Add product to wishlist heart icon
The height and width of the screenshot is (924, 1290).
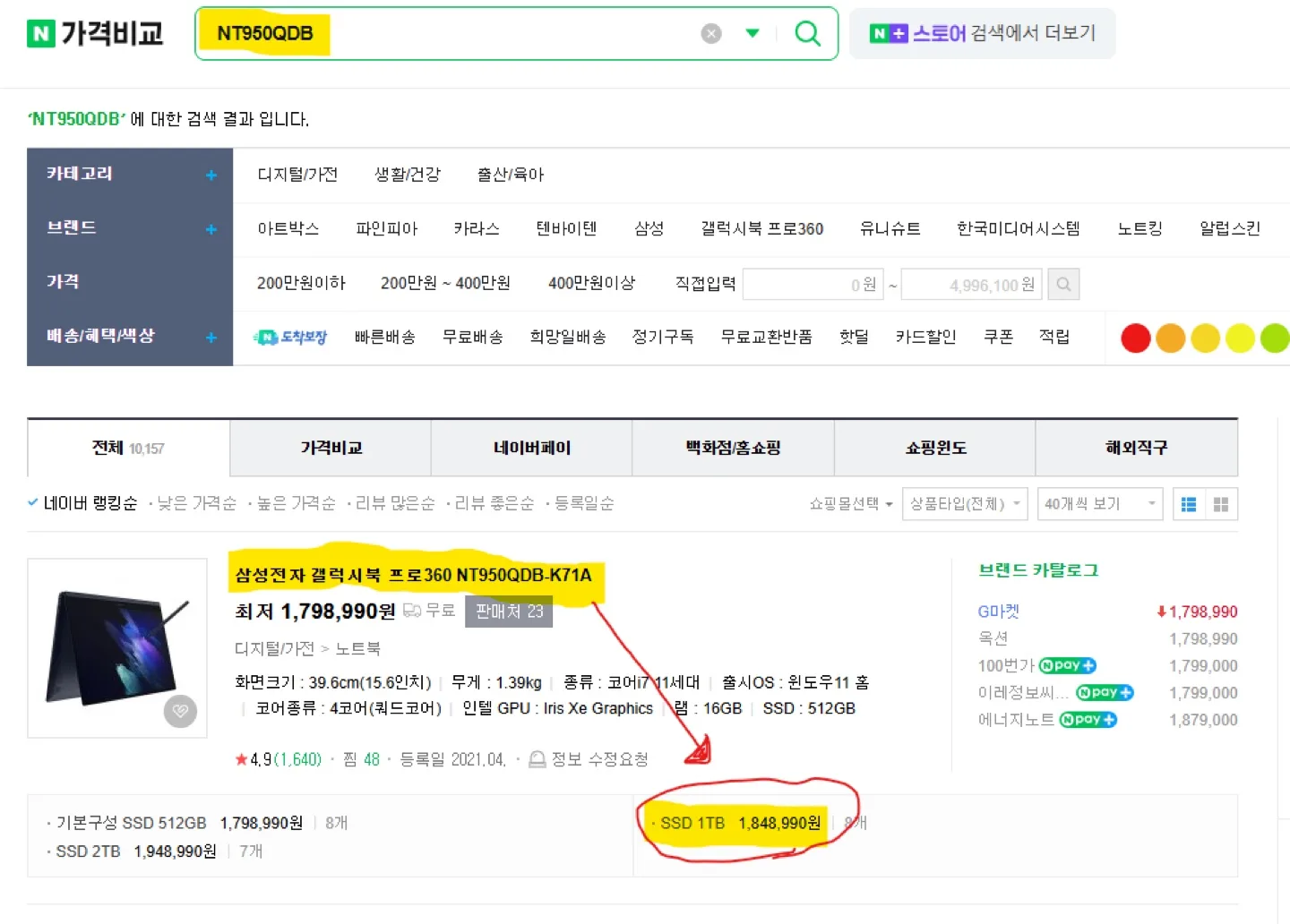(180, 711)
